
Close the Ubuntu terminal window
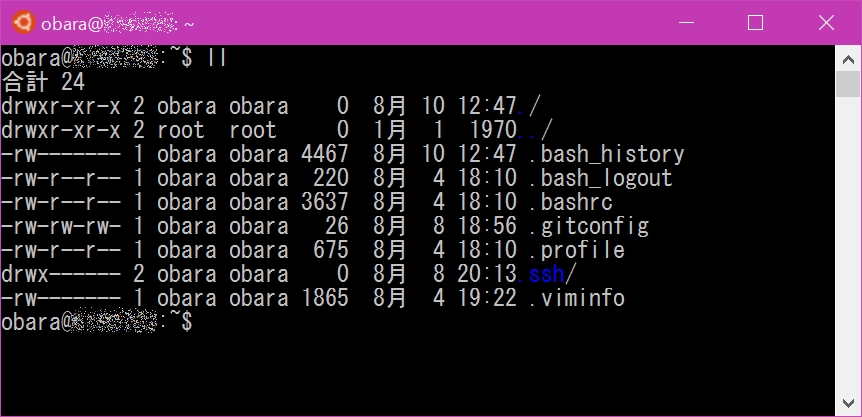click(x=826, y=23)
